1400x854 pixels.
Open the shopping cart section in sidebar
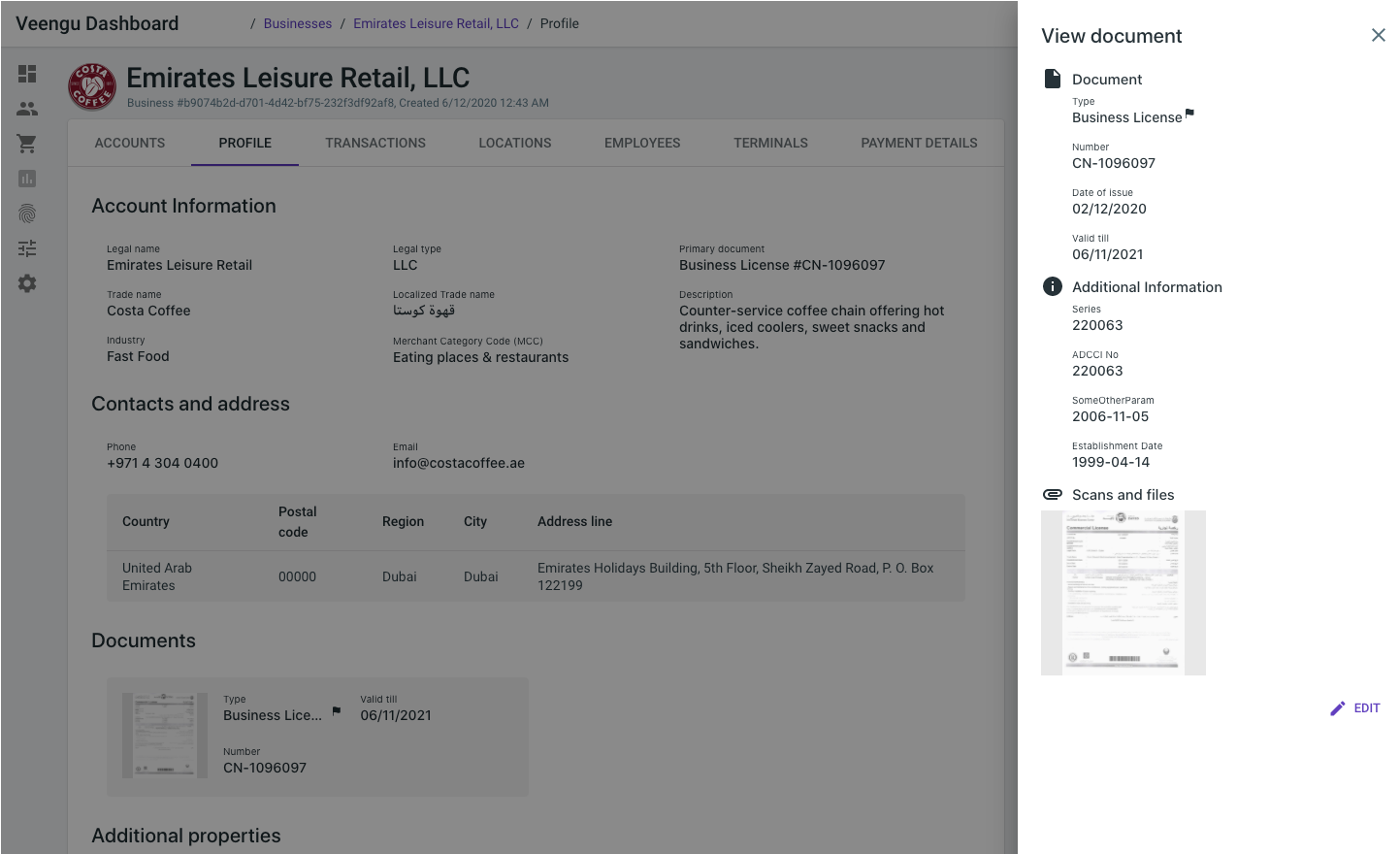(x=27, y=143)
